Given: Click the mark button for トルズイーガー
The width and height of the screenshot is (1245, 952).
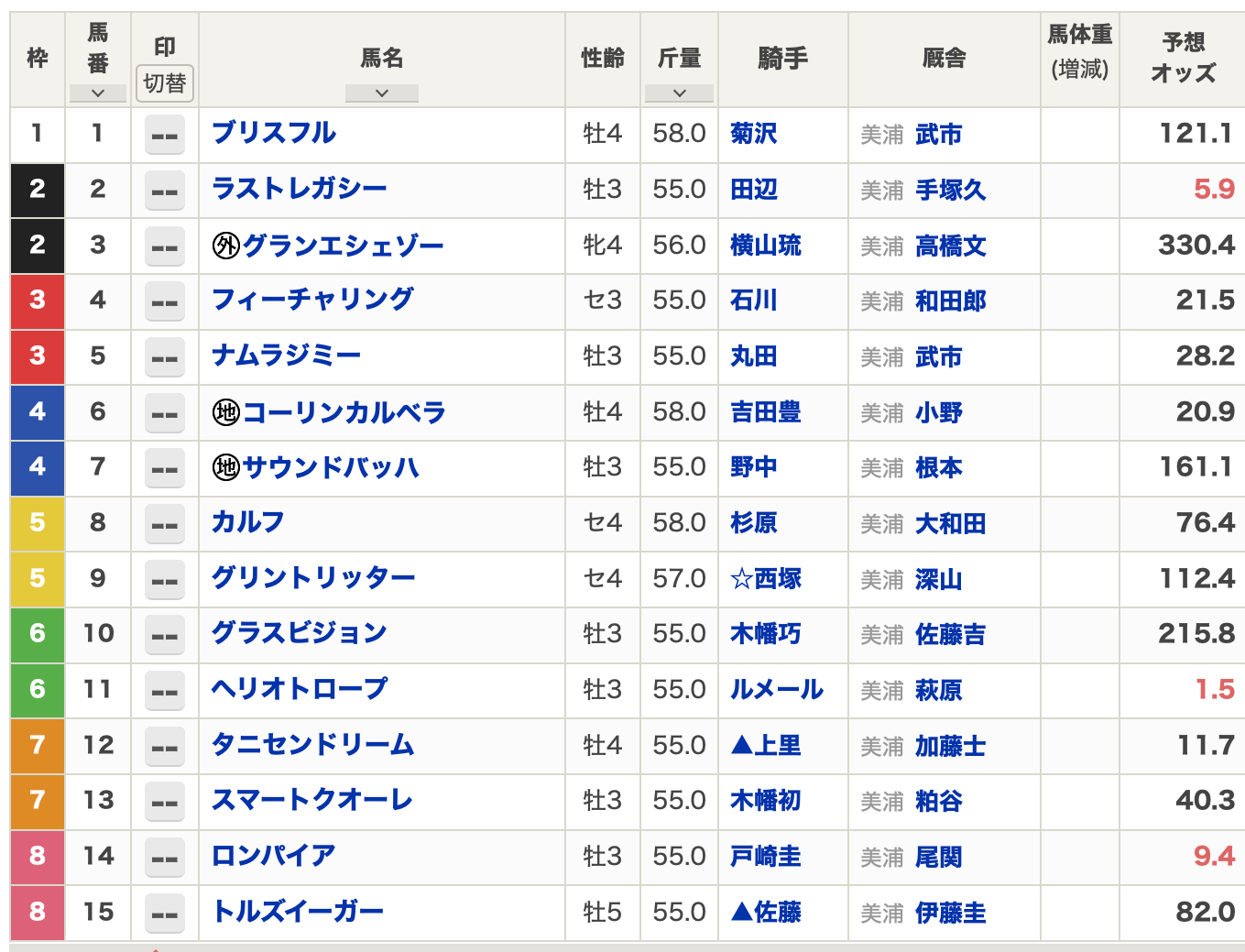Looking at the screenshot, I should (165, 914).
